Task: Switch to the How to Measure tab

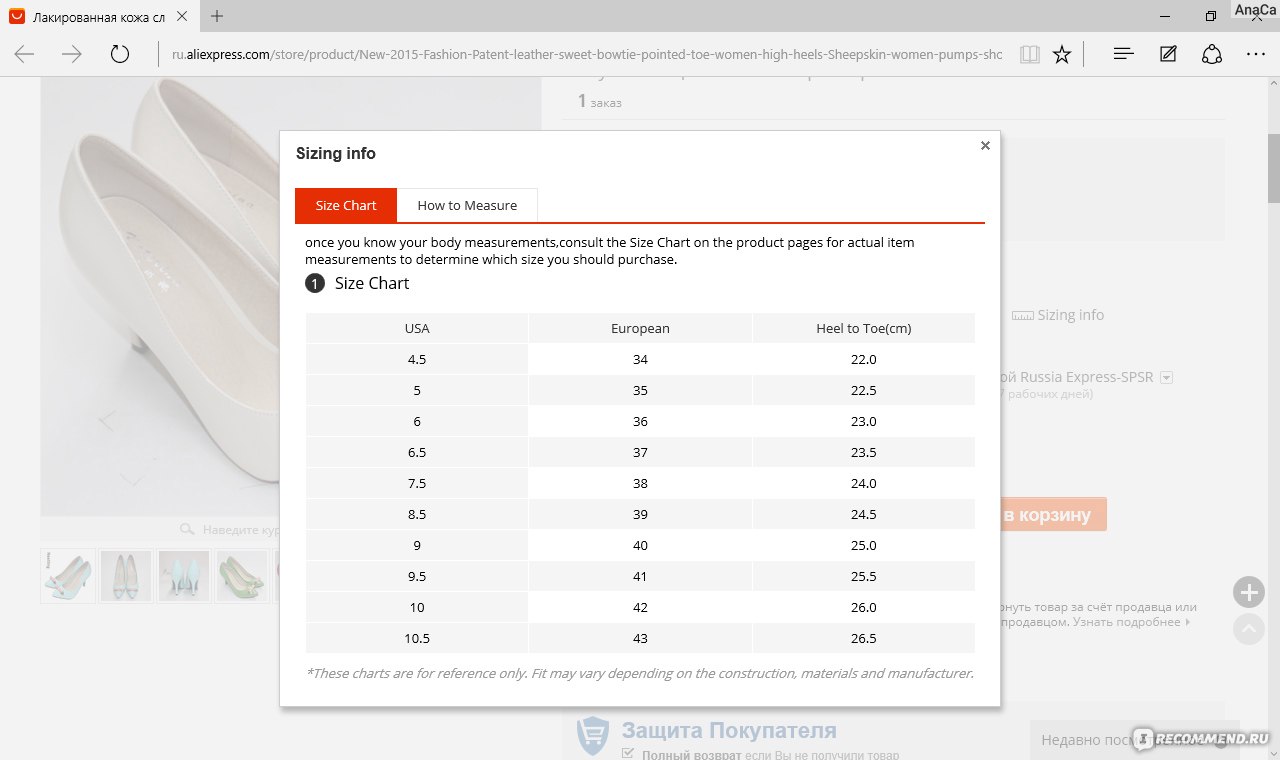Action: (467, 205)
